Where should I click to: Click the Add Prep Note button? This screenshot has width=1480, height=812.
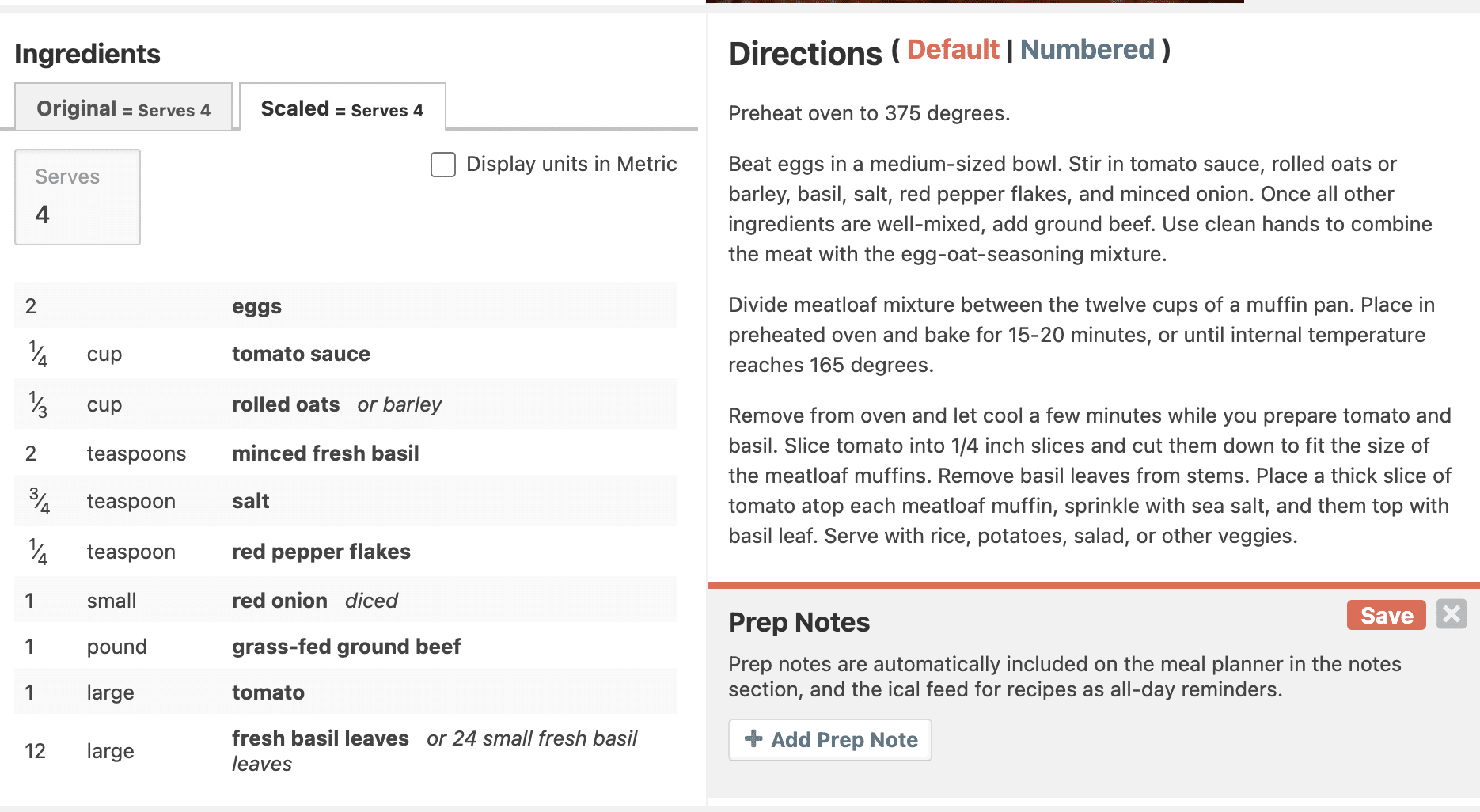(x=829, y=740)
